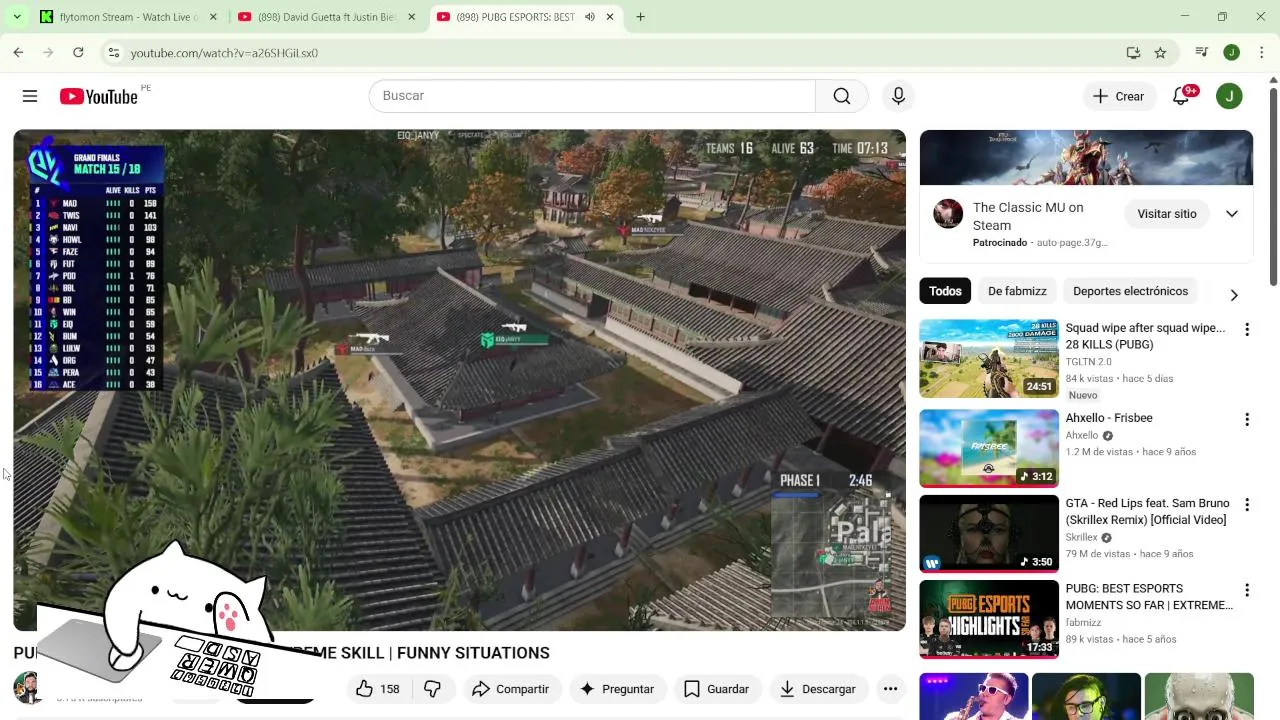The image size is (1280, 720).
Task: Switch to the David Guetta ft Justin Bieber tab
Action: [327, 17]
